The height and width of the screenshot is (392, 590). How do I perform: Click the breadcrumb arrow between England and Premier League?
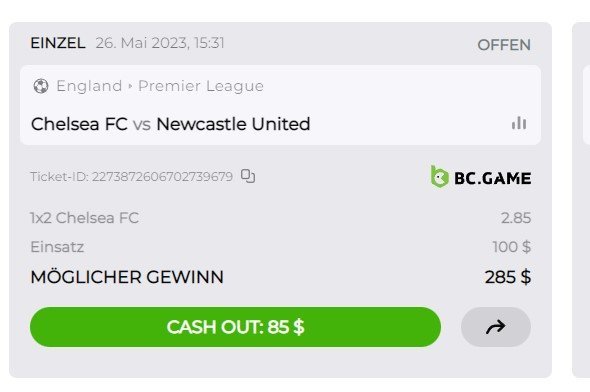130,86
